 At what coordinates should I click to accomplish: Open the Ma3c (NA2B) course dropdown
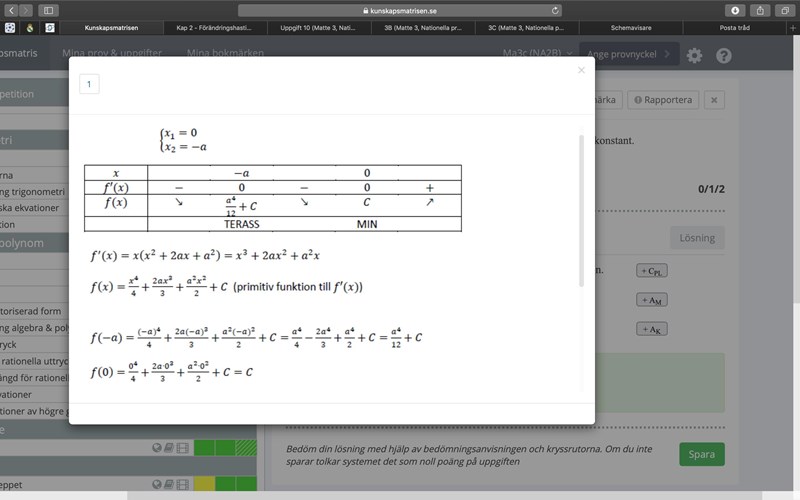pyautogui.click(x=538, y=52)
